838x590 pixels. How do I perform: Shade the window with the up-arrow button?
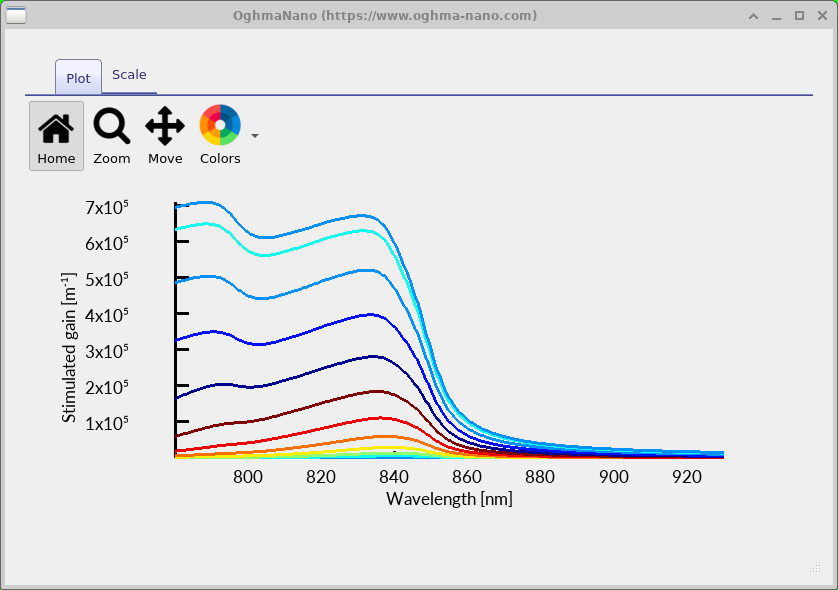[x=754, y=16]
